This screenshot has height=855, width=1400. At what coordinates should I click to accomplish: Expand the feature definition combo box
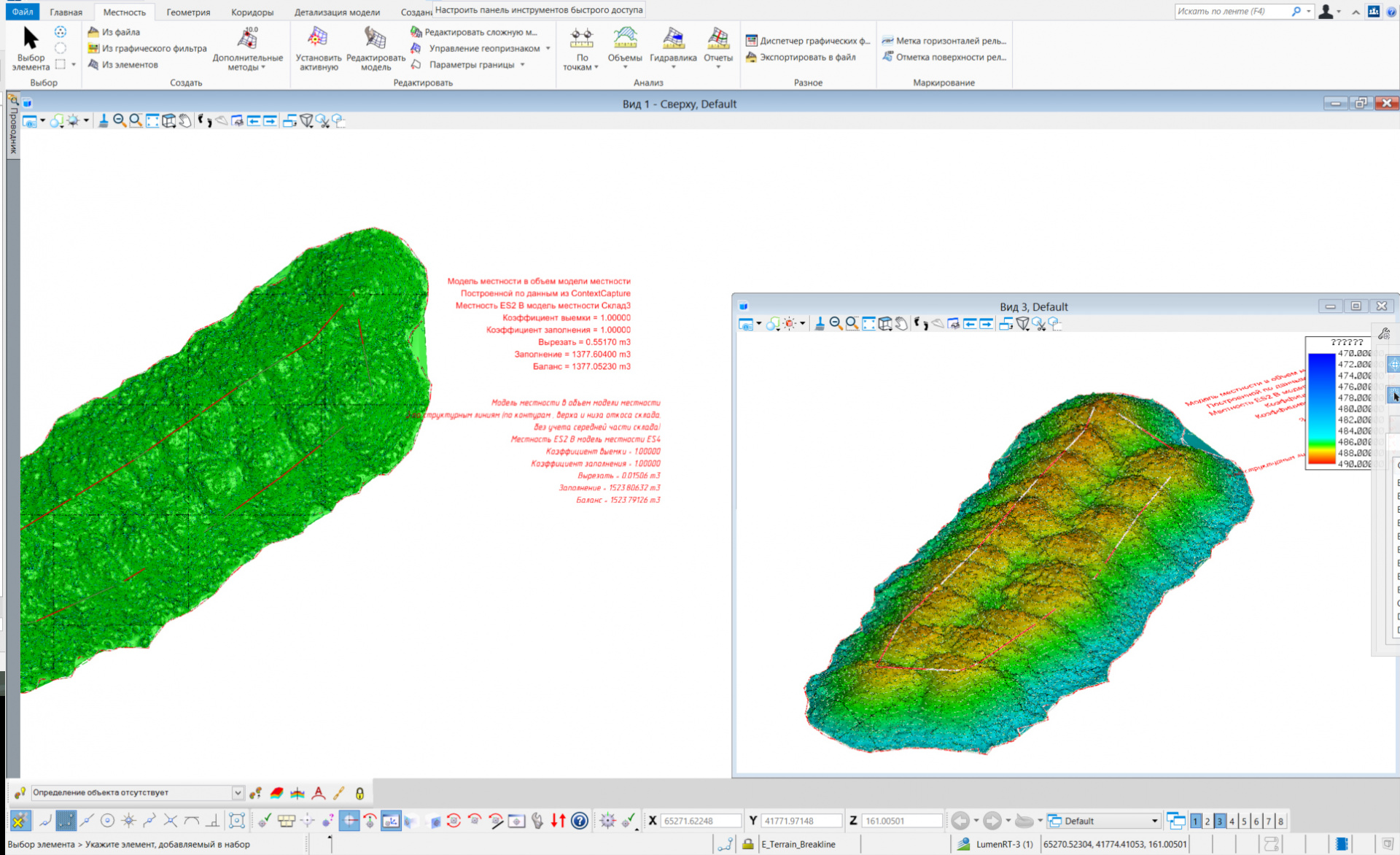(238, 793)
